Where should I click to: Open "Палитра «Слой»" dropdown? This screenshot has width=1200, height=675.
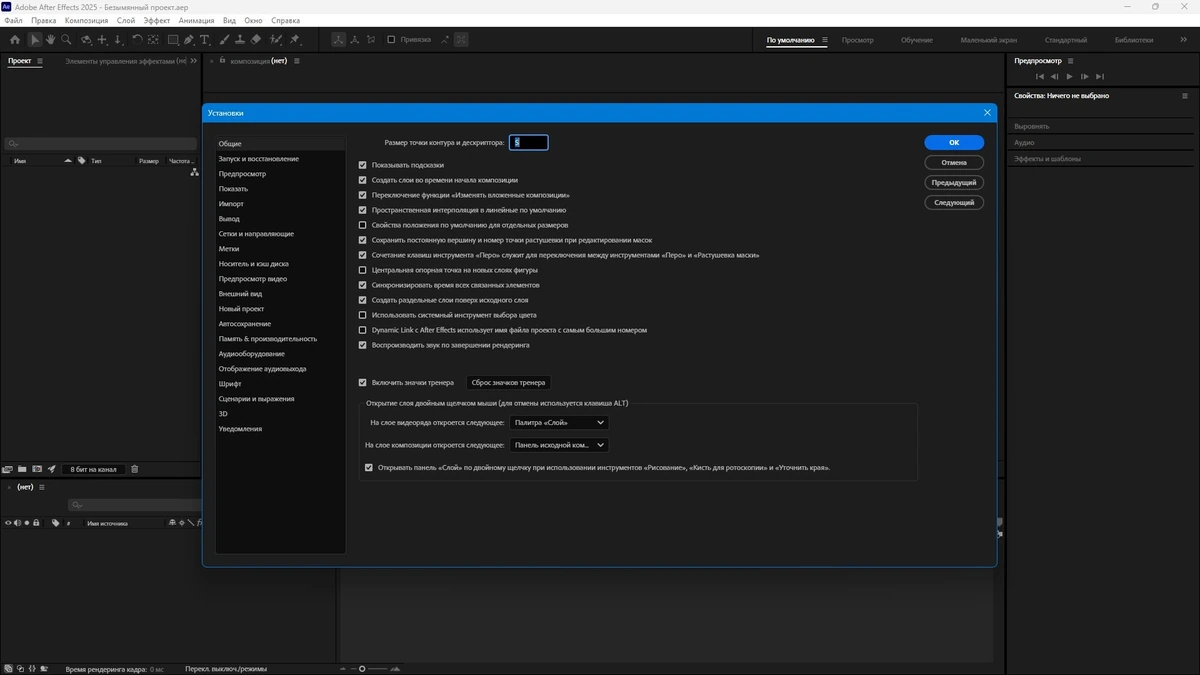[x=559, y=423]
